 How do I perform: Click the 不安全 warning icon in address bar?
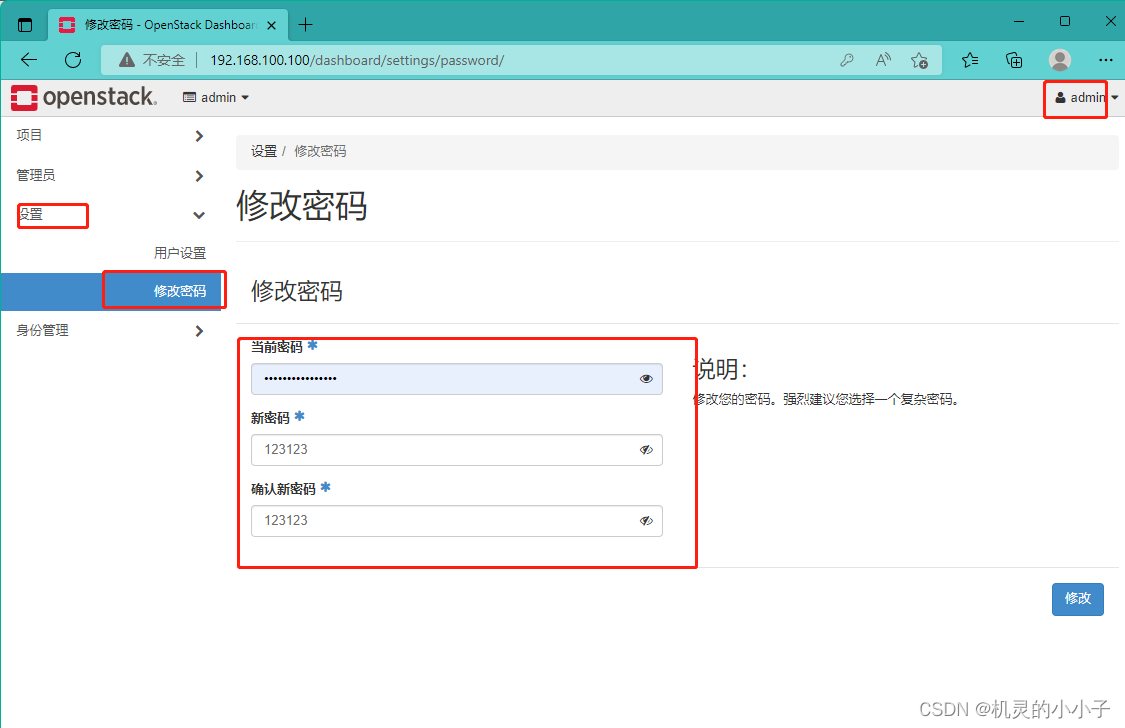(122, 60)
